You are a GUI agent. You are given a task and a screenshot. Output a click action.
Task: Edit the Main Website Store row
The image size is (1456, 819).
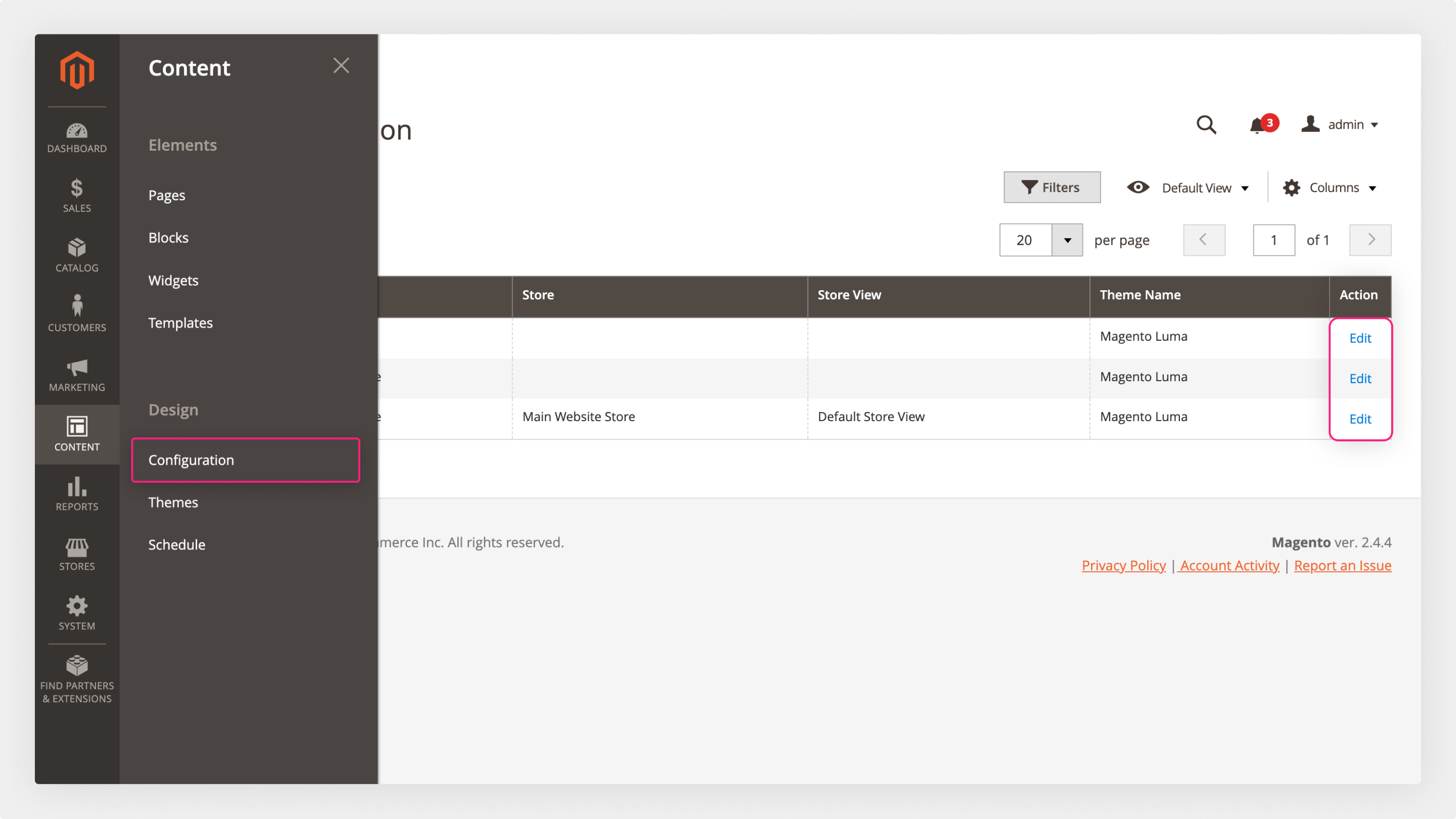[1360, 419]
